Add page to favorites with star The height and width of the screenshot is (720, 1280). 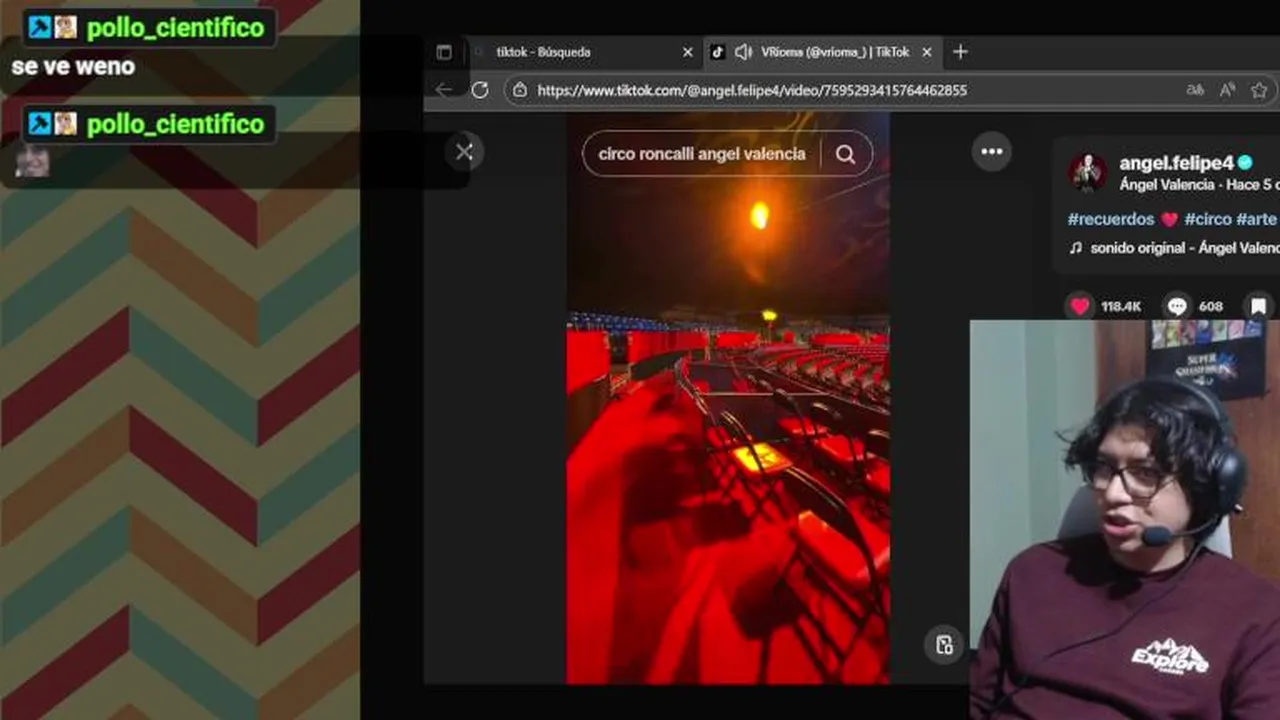tap(1259, 90)
